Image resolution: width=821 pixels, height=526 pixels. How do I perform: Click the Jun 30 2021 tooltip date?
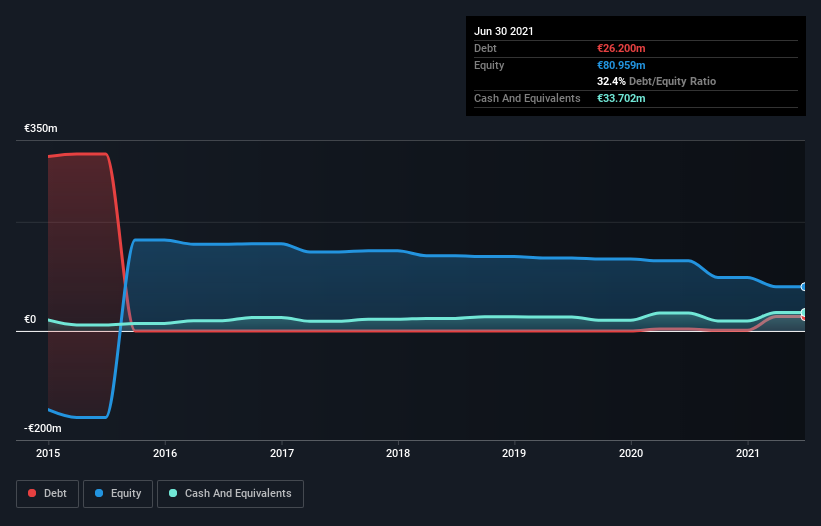(504, 31)
